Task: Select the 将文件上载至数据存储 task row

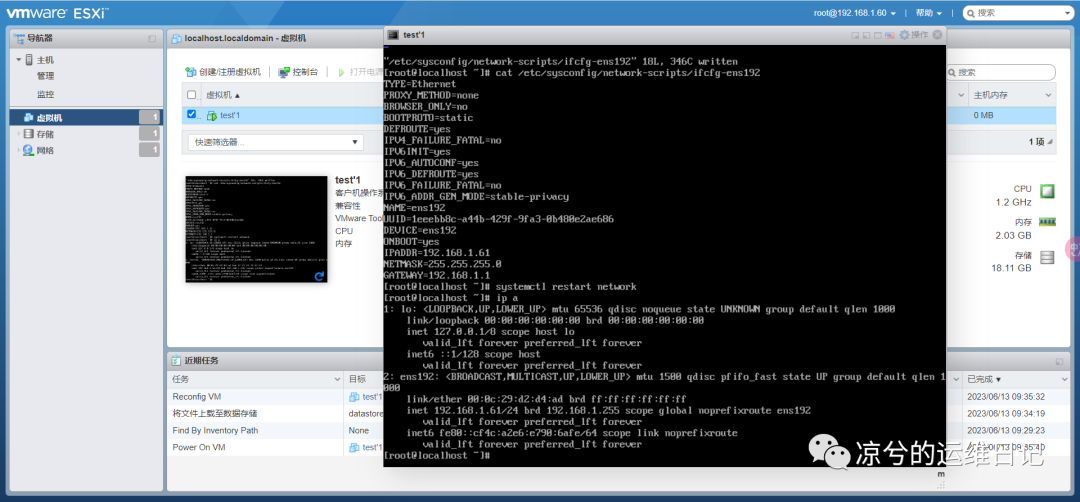Action: click(215, 413)
